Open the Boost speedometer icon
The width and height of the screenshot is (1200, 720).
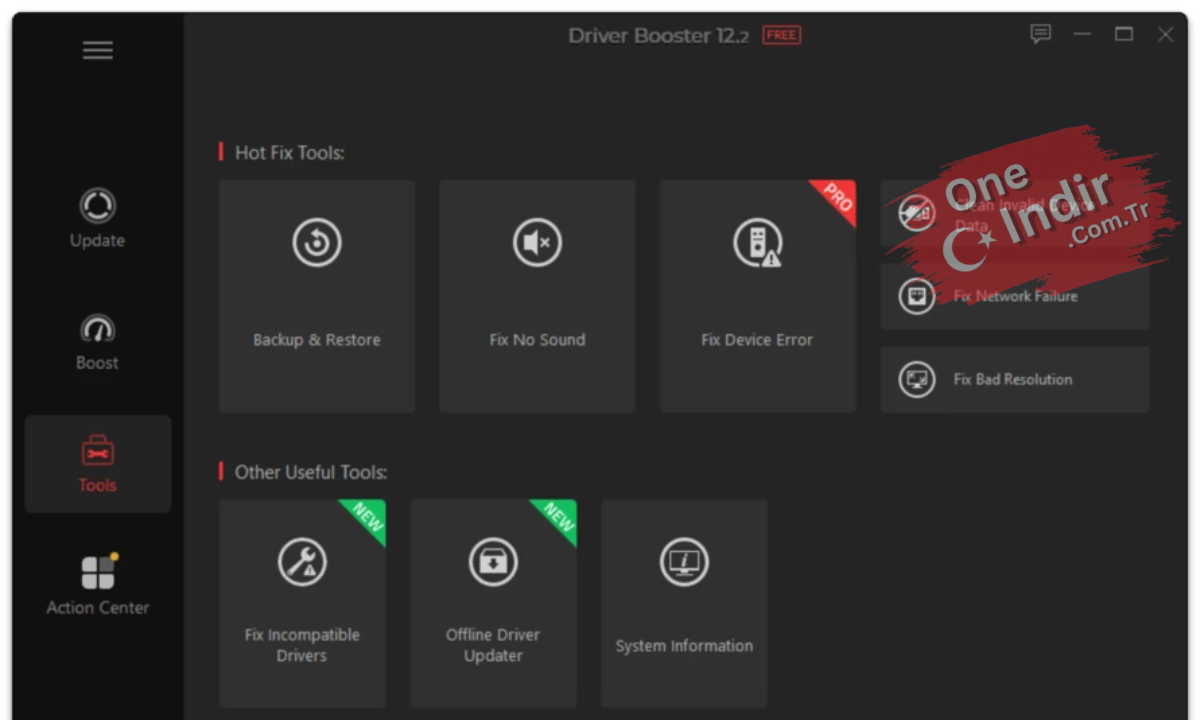coord(97,330)
